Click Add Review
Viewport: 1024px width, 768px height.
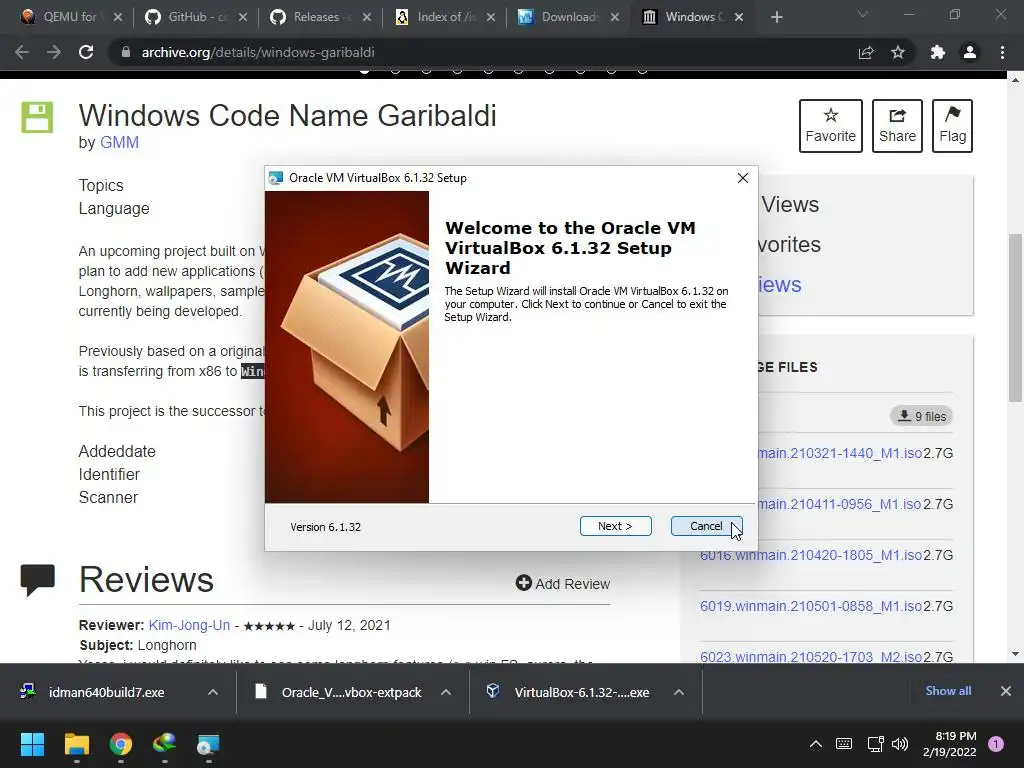(x=563, y=583)
